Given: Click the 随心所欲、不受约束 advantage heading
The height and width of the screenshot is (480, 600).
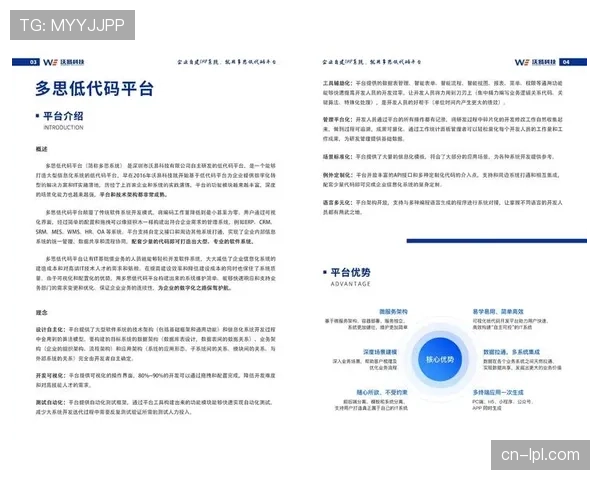Looking at the screenshot, I should click(382, 392).
